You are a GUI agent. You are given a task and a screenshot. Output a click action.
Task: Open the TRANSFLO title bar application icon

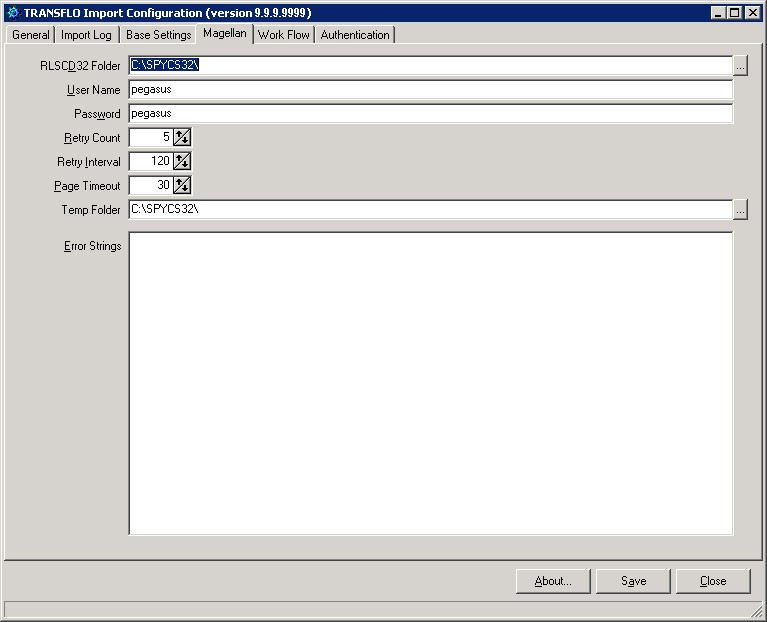point(13,13)
